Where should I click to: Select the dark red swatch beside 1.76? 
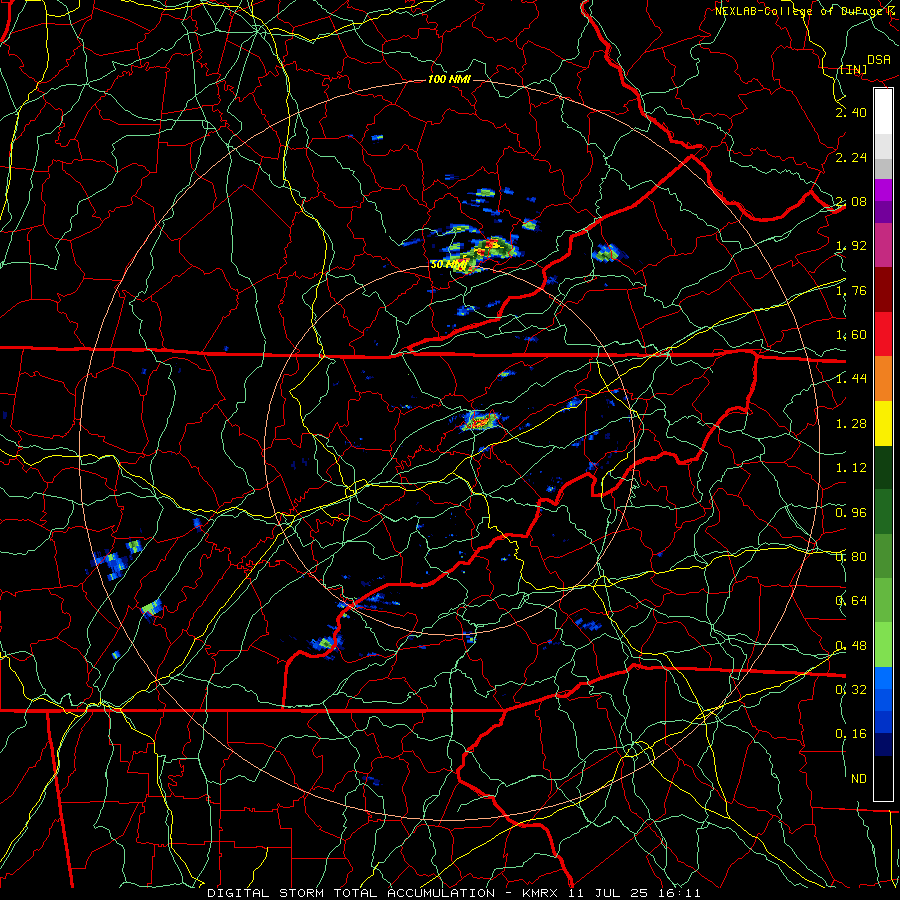click(883, 290)
